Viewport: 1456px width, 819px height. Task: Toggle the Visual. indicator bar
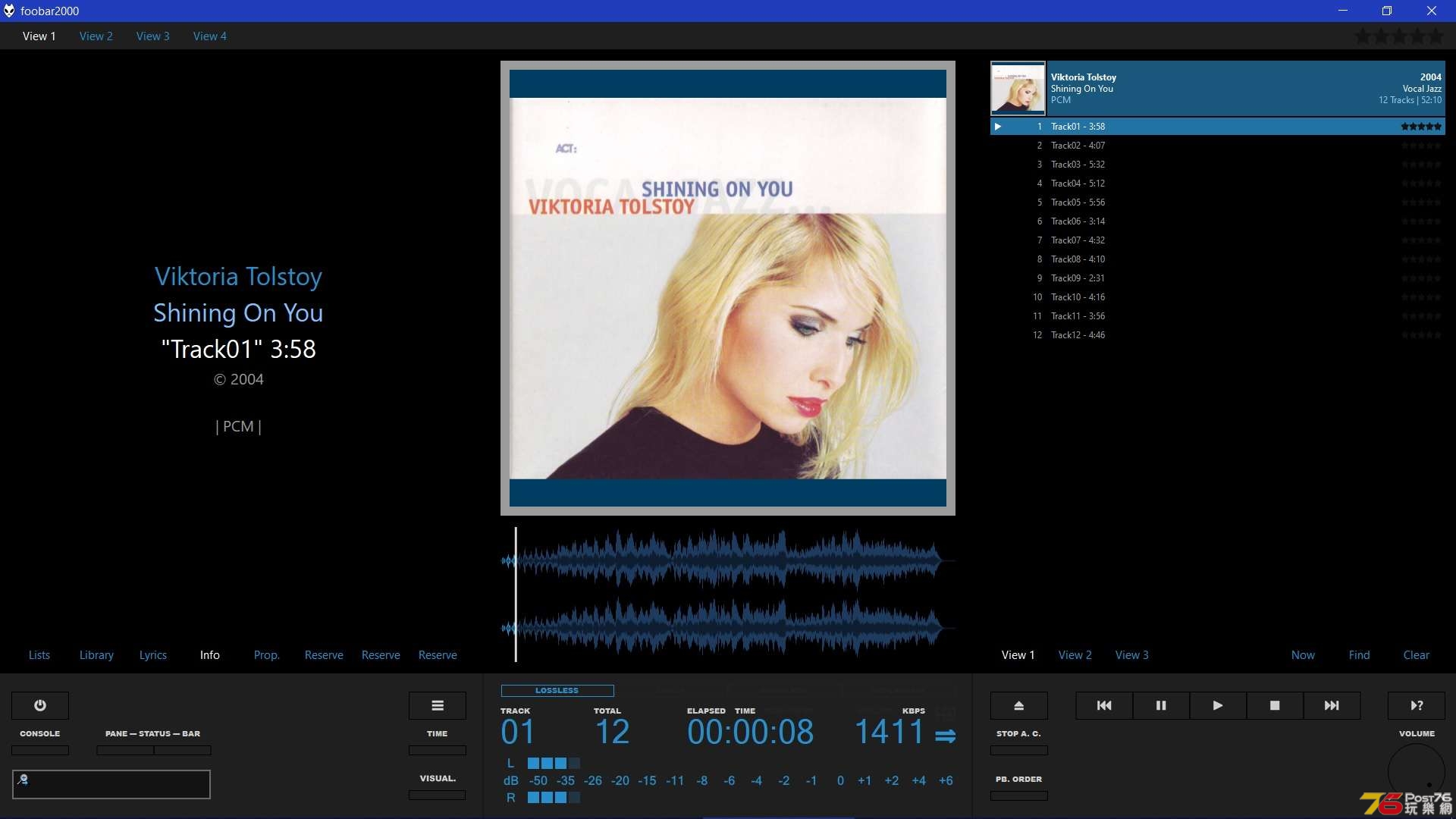438,795
